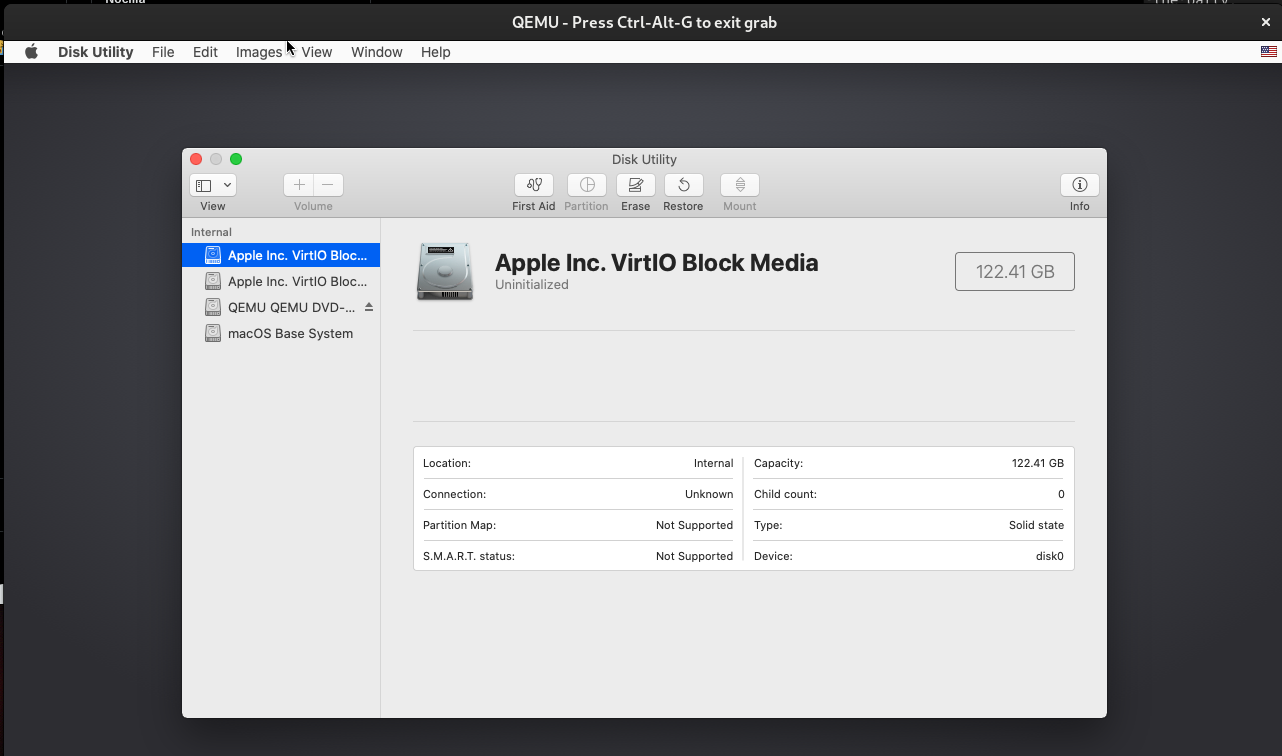1282x756 pixels.
Task: Eject the QEMU DVD drive
Action: pos(369,307)
